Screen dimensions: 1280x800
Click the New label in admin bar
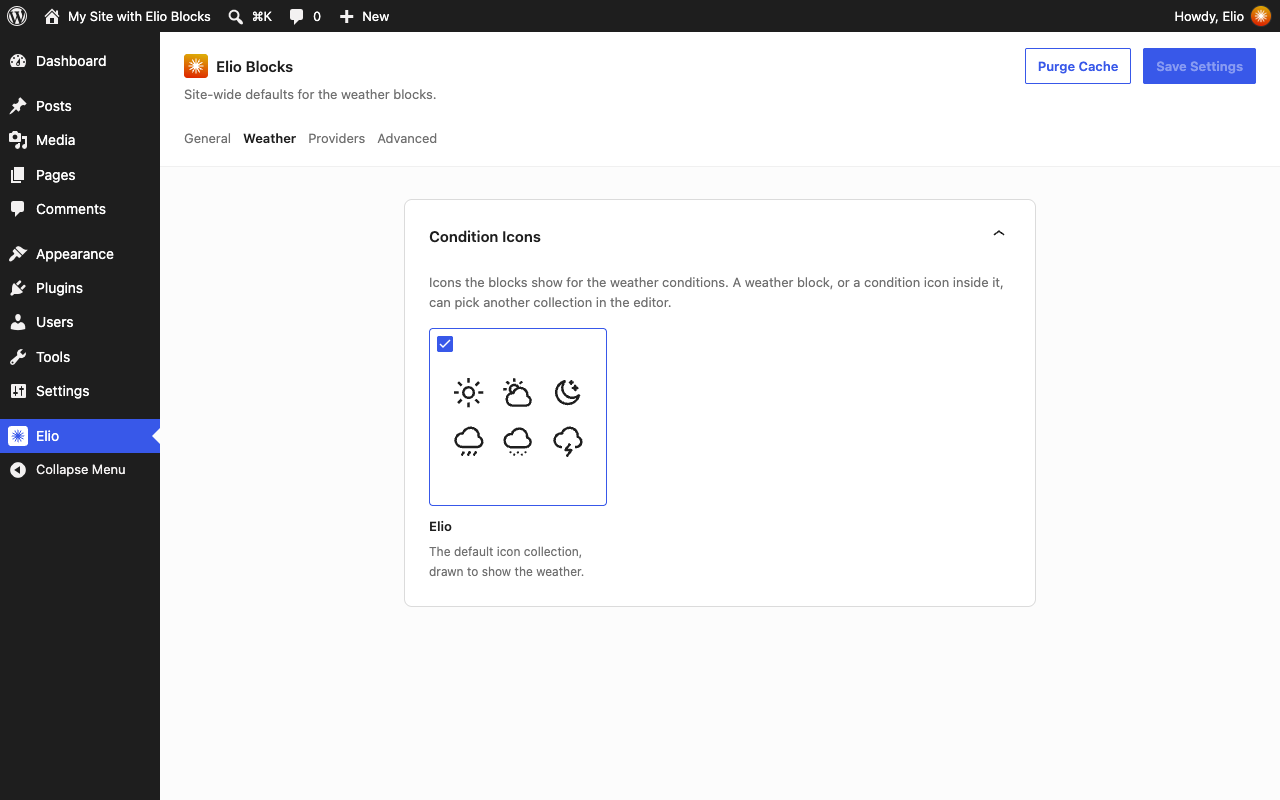click(376, 16)
